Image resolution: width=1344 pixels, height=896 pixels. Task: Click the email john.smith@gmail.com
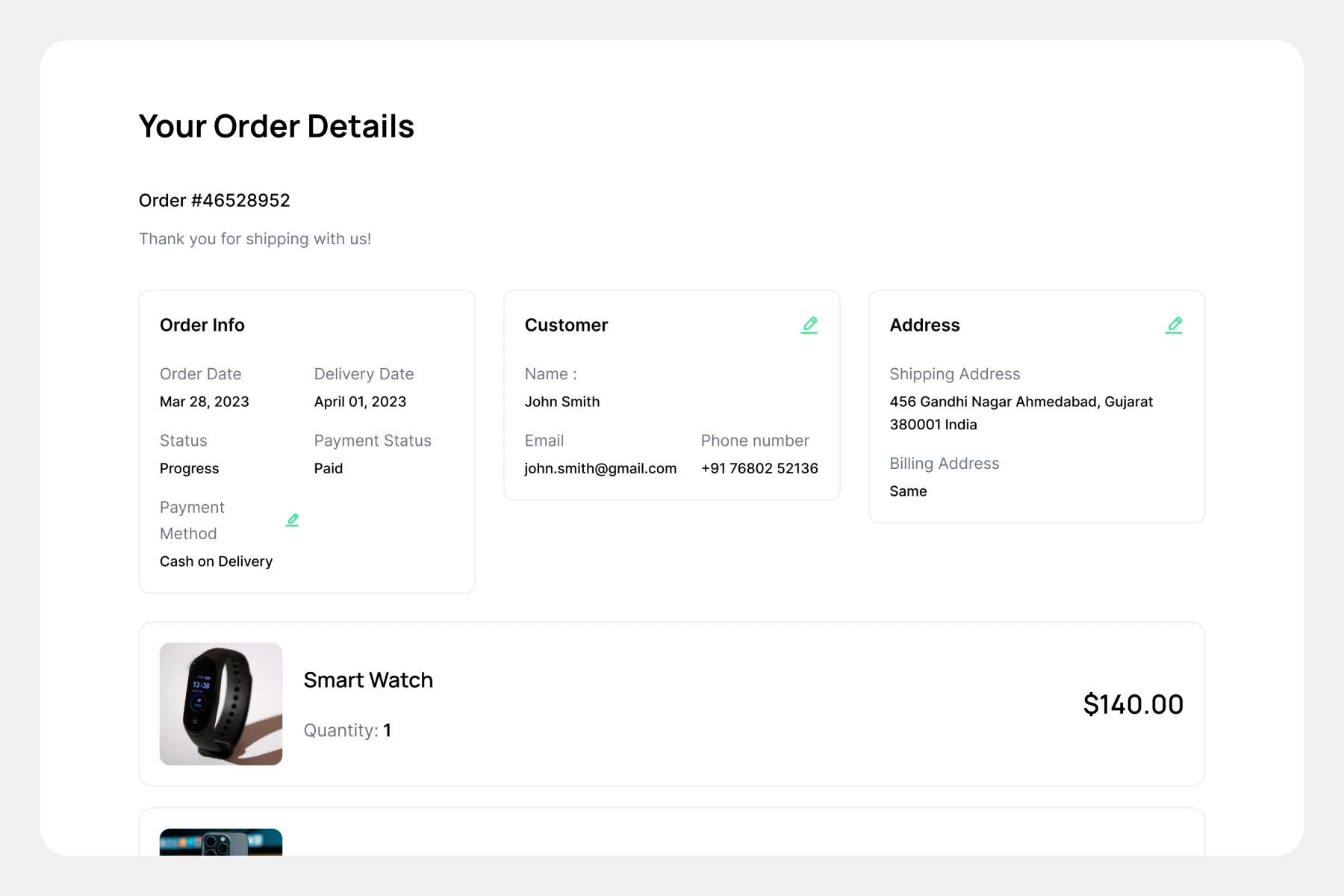click(x=600, y=468)
